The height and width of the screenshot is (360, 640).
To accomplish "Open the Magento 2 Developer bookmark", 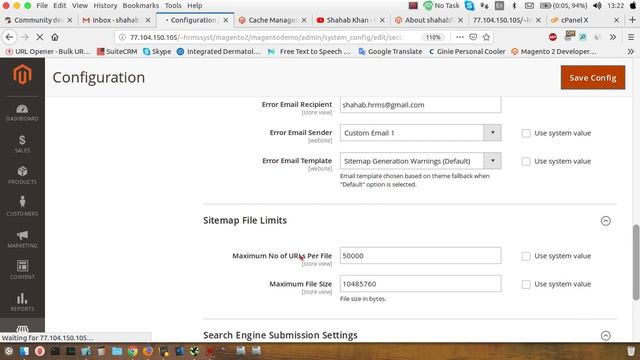I will (x=554, y=51).
